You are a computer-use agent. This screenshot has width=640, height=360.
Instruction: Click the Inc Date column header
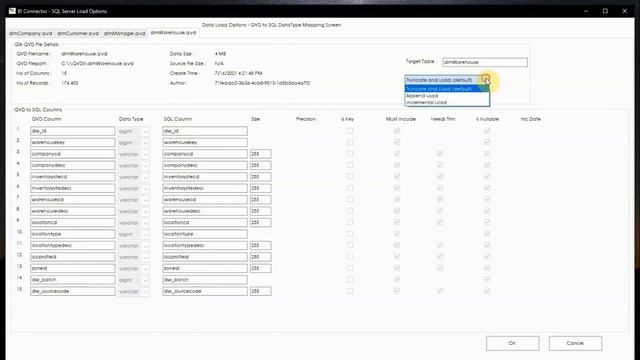pyautogui.click(x=531, y=119)
